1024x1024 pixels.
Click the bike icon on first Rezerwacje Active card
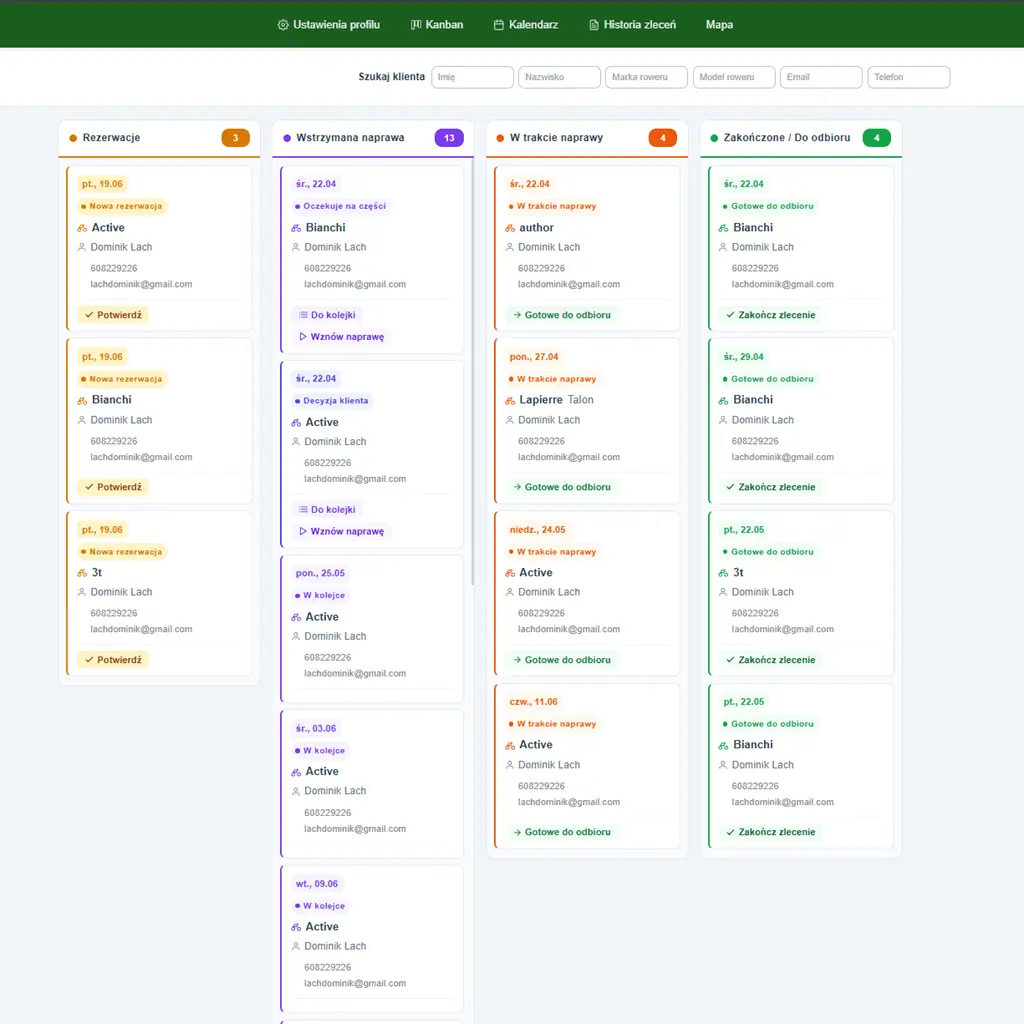click(82, 229)
